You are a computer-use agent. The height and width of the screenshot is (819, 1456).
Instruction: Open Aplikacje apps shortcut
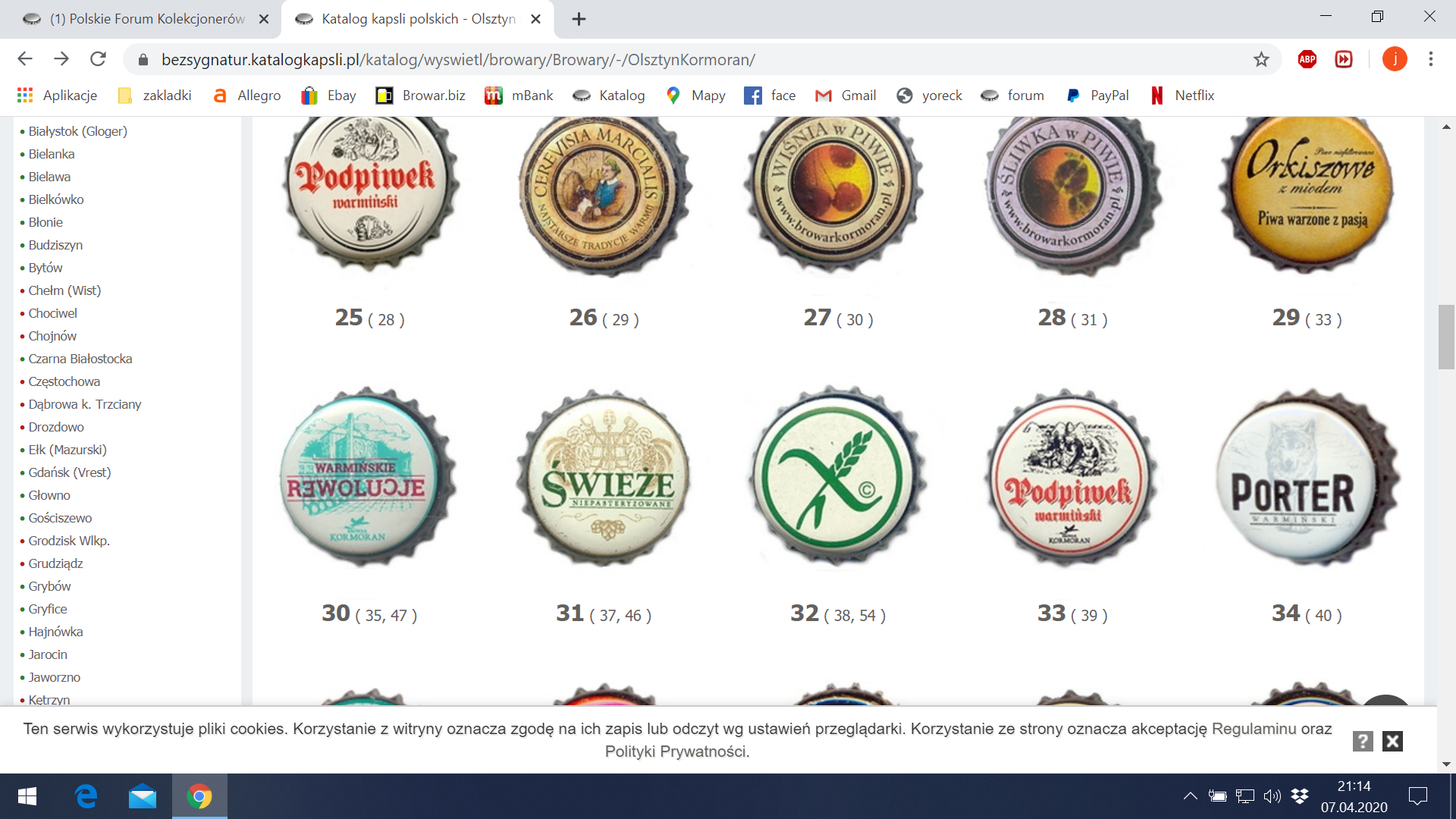pos(58,96)
